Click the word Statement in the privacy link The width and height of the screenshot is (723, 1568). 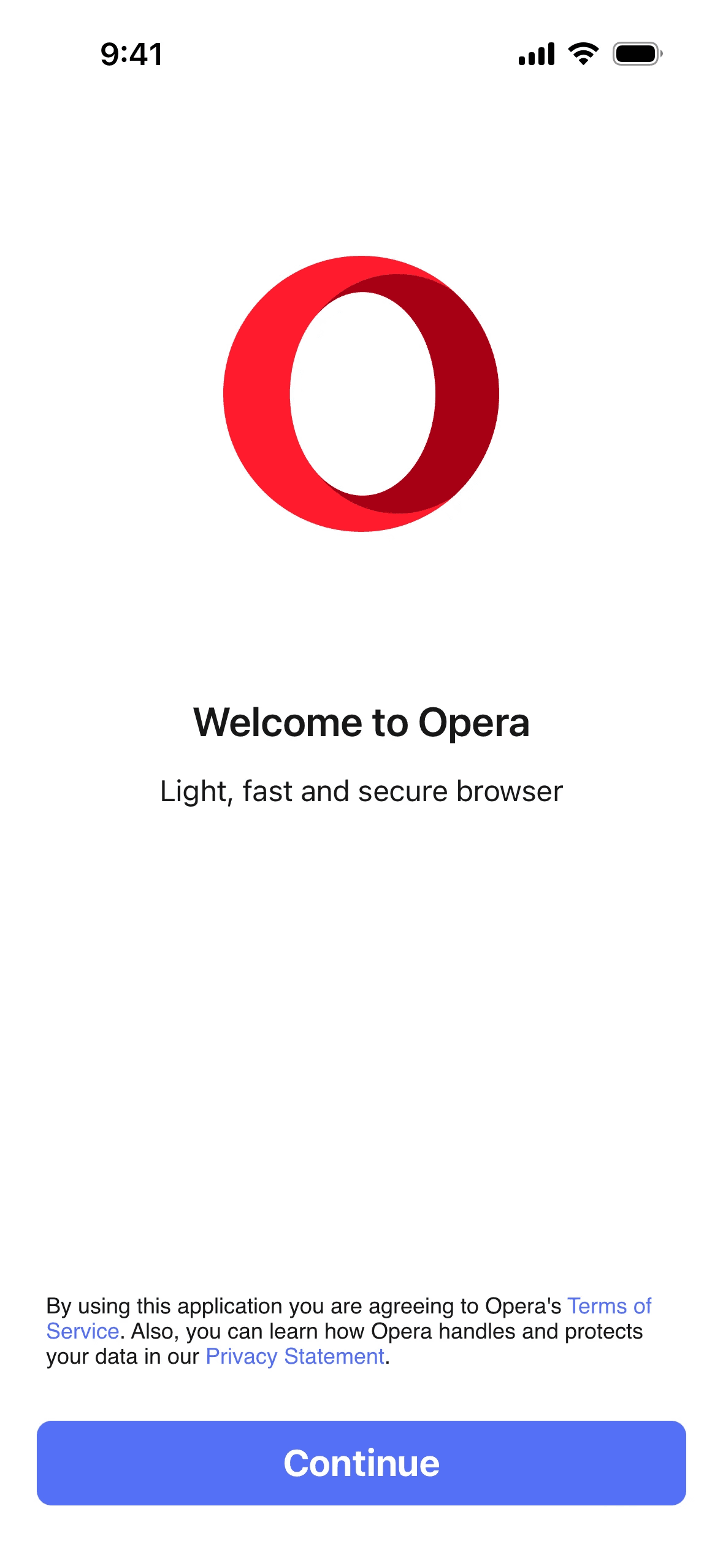click(334, 1356)
